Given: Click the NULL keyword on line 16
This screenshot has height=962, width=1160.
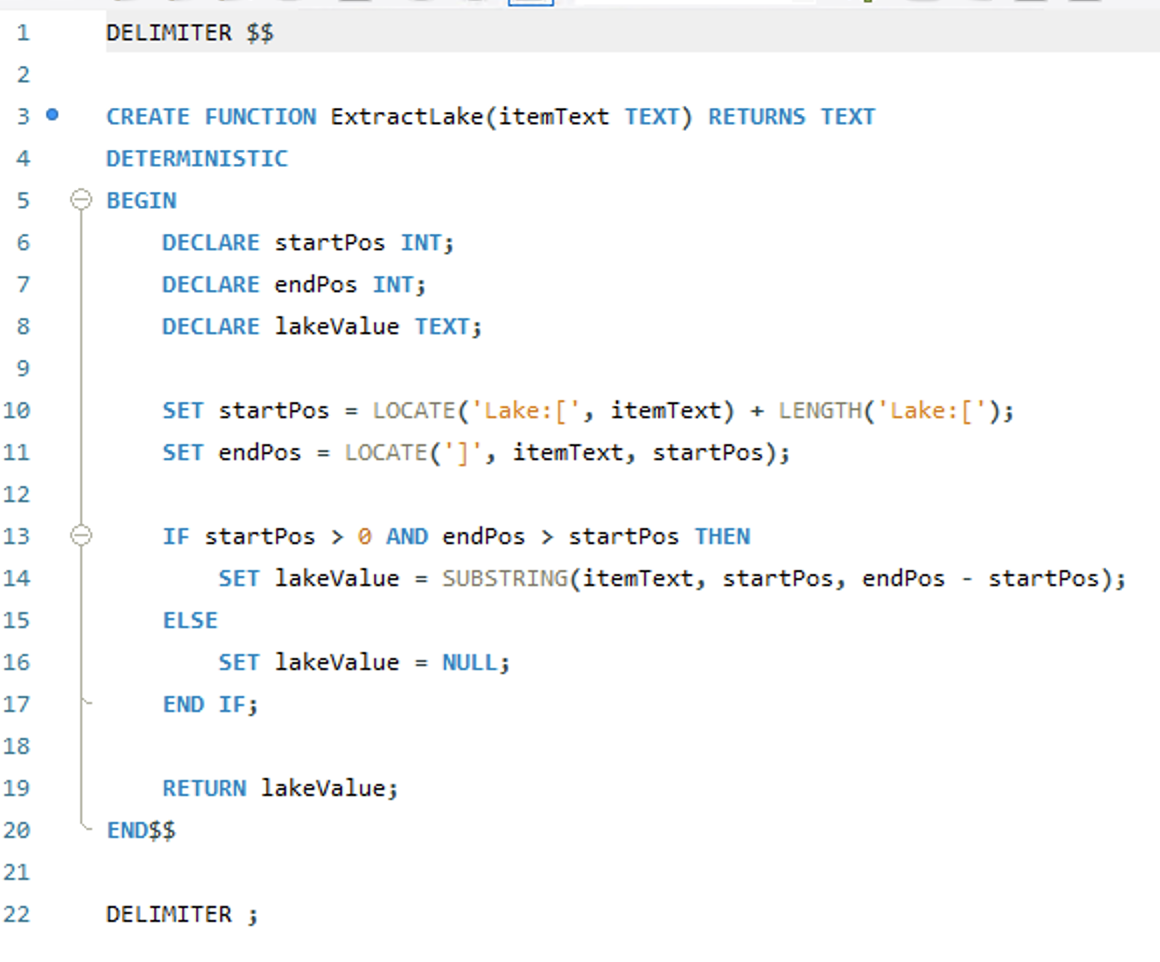Looking at the screenshot, I should click(470, 662).
